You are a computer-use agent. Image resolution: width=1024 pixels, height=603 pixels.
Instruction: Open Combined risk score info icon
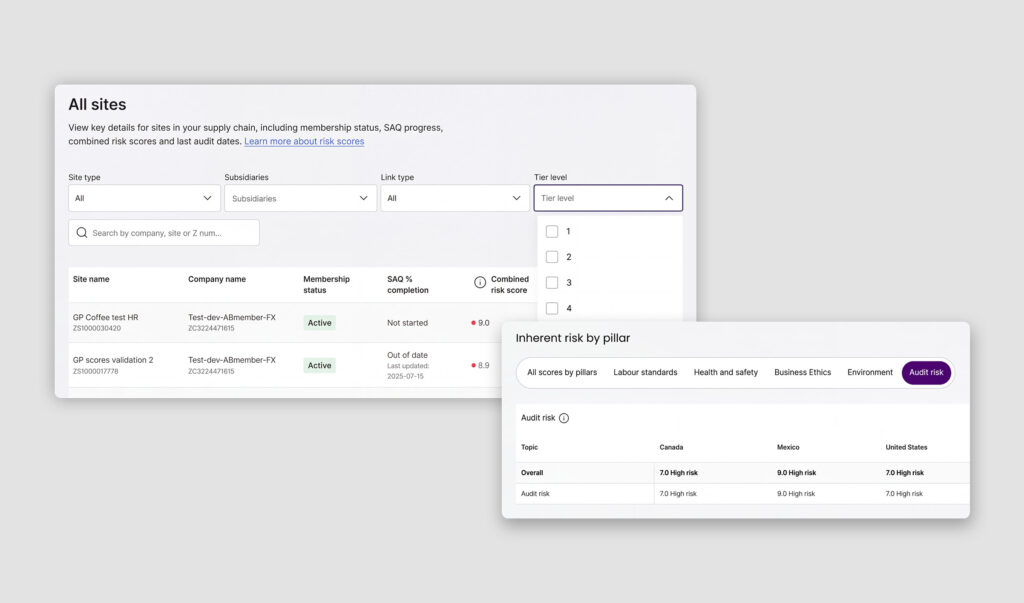pyautogui.click(x=480, y=282)
